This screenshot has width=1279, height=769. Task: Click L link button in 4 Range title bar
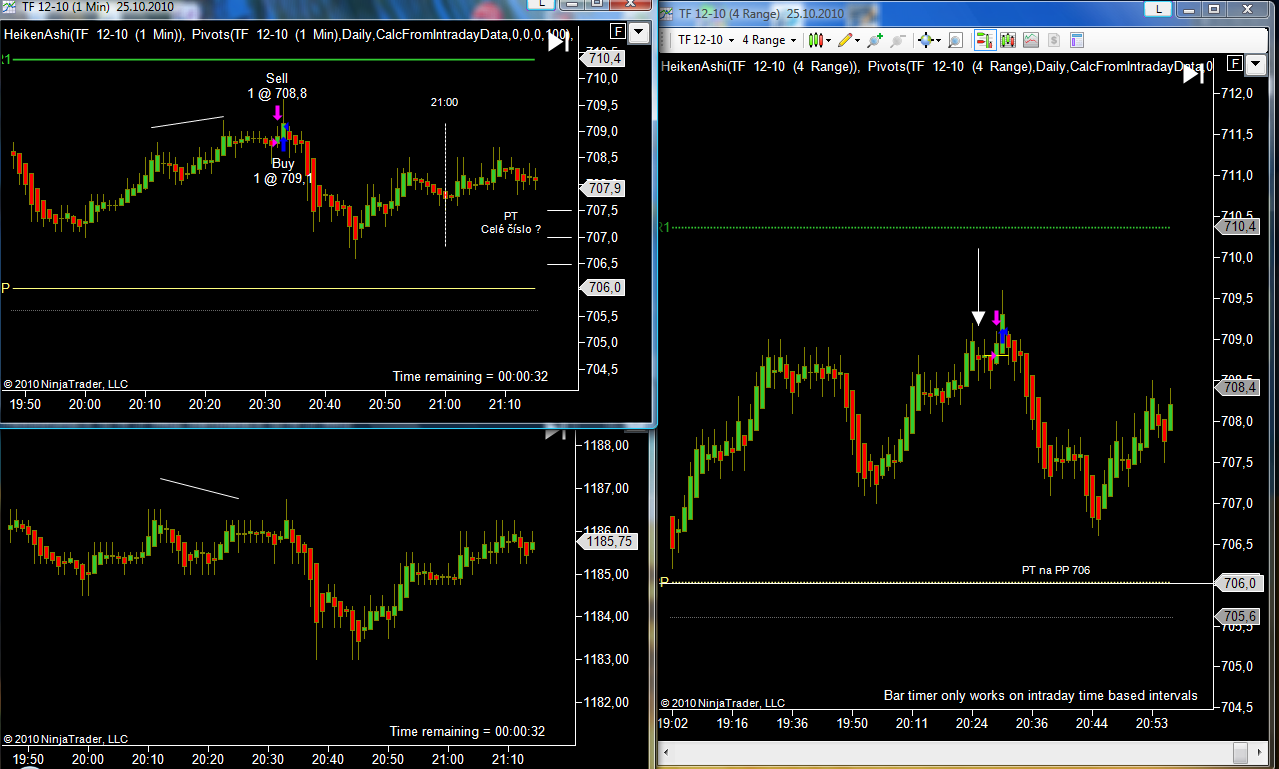click(x=1158, y=9)
